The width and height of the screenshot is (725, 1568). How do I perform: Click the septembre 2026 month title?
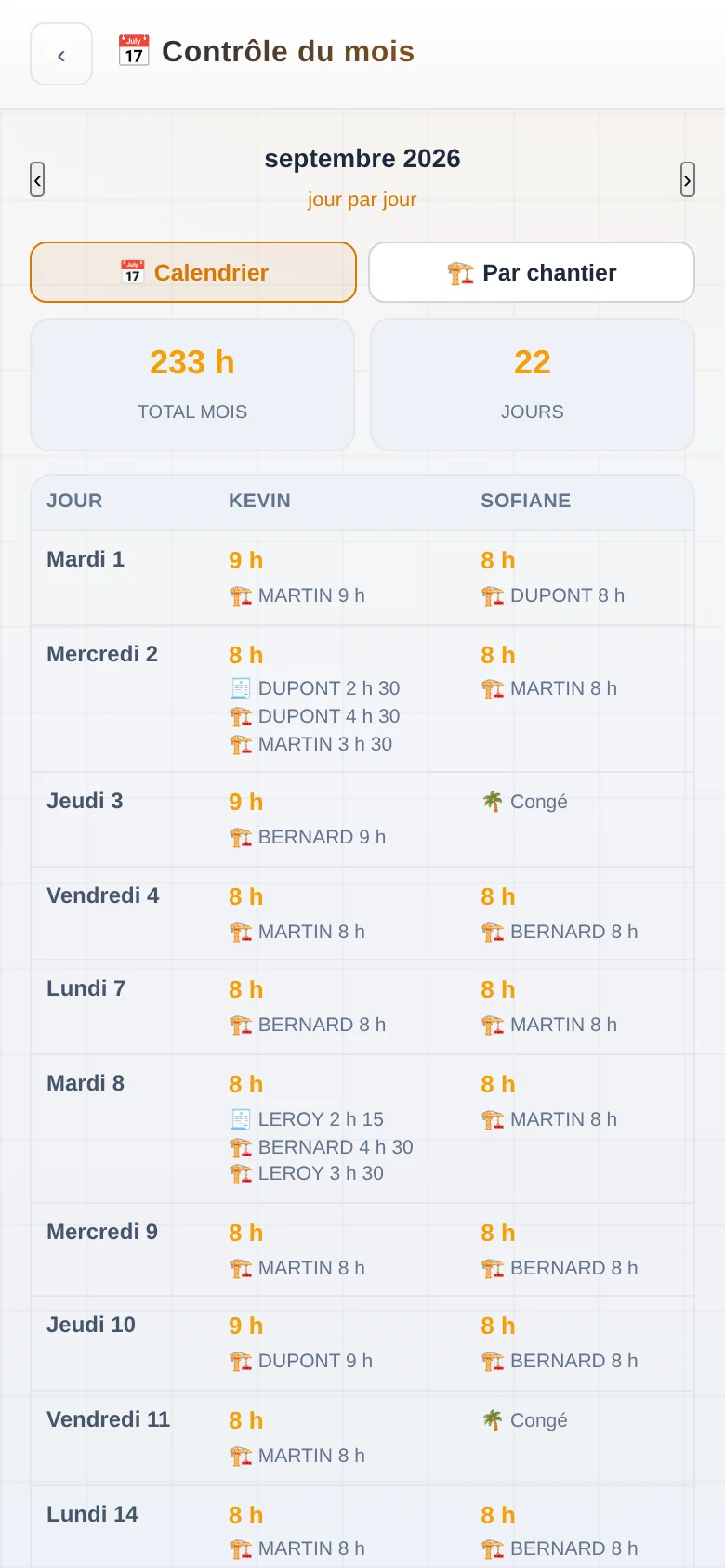click(x=362, y=159)
